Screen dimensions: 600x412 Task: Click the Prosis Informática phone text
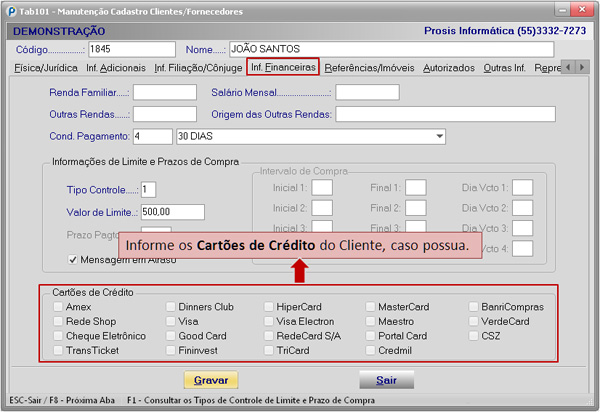pos(505,31)
